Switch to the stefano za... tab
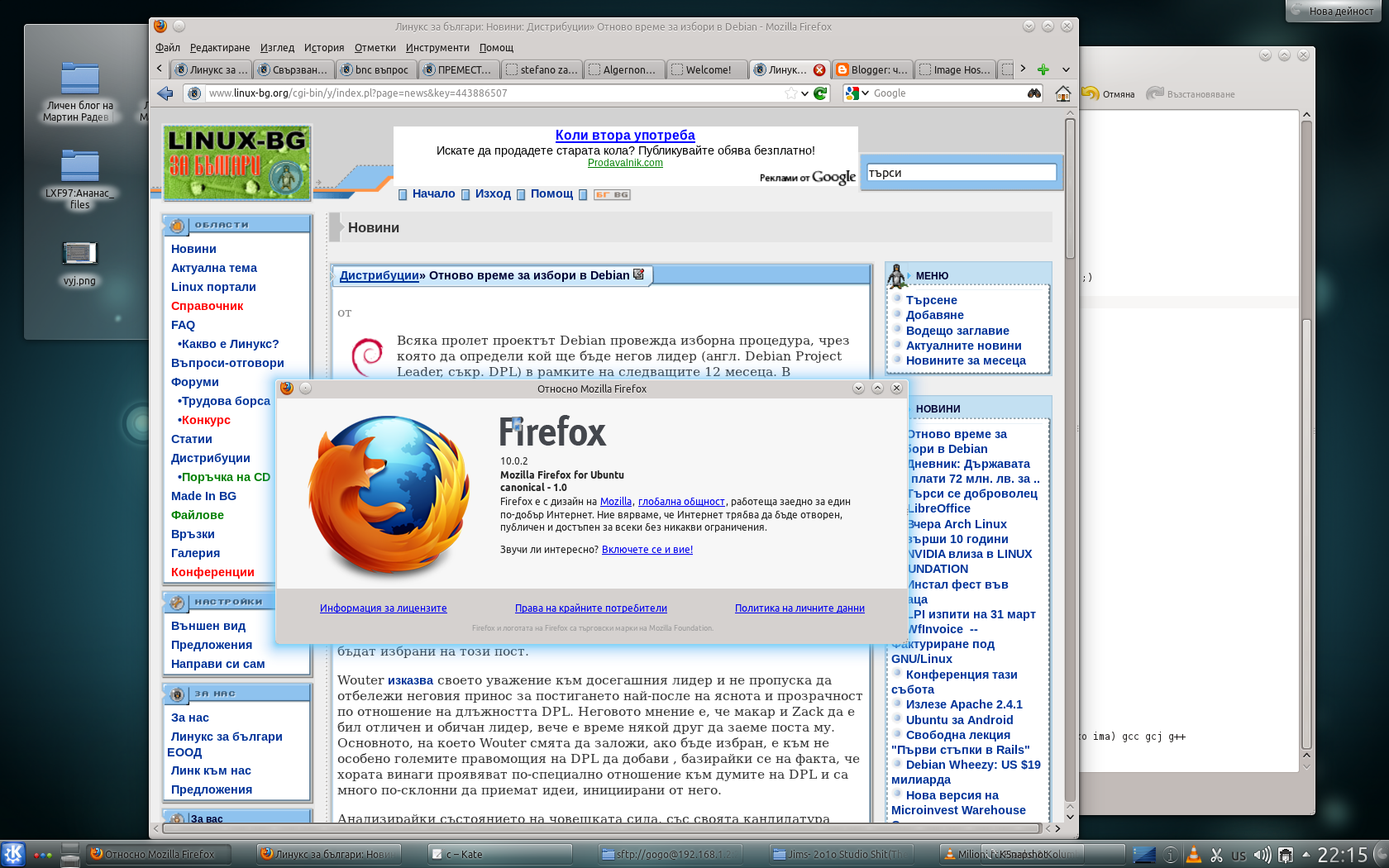 tap(542, 69)
